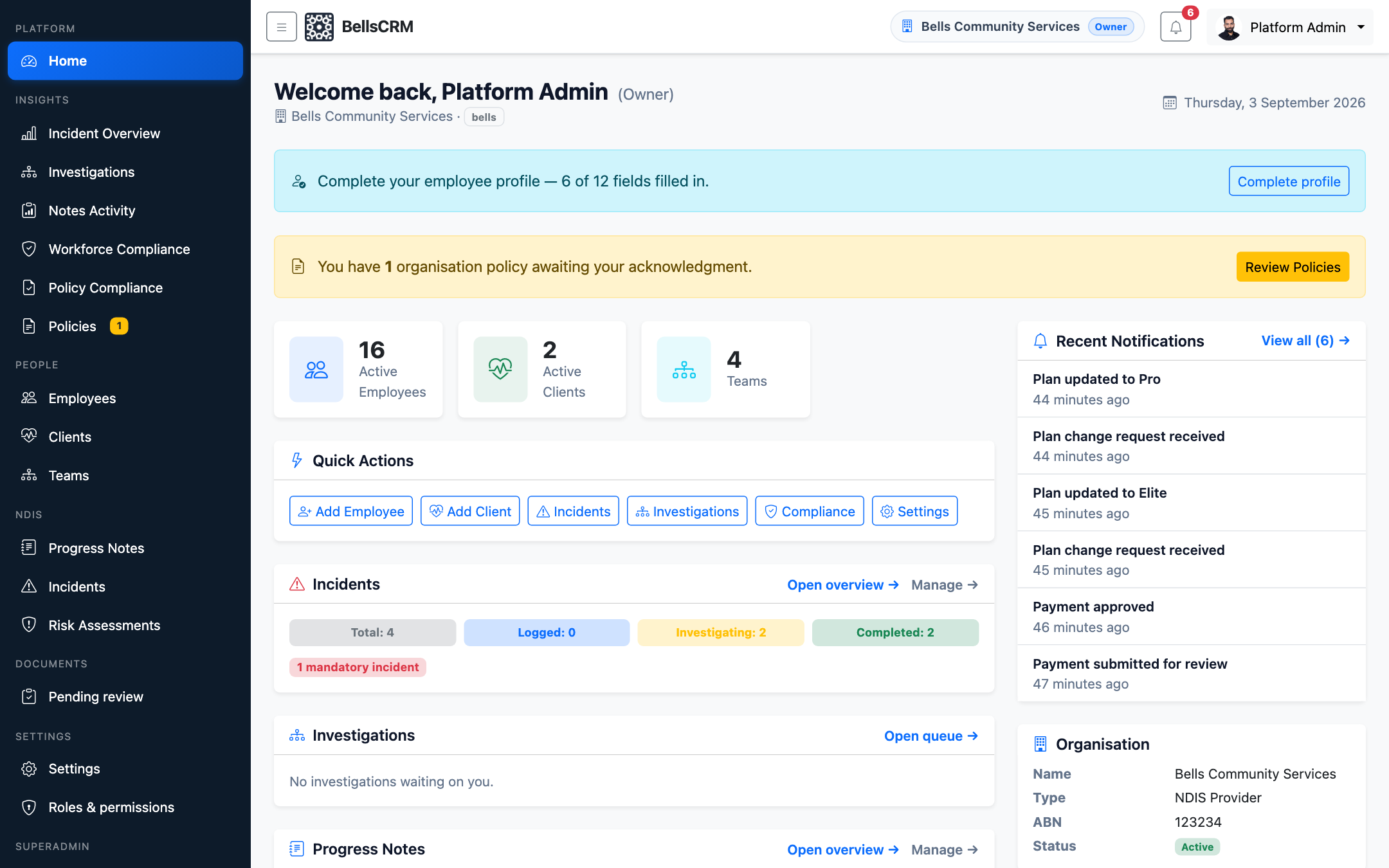Click the Investigations panel header icon

coord(297,735)
